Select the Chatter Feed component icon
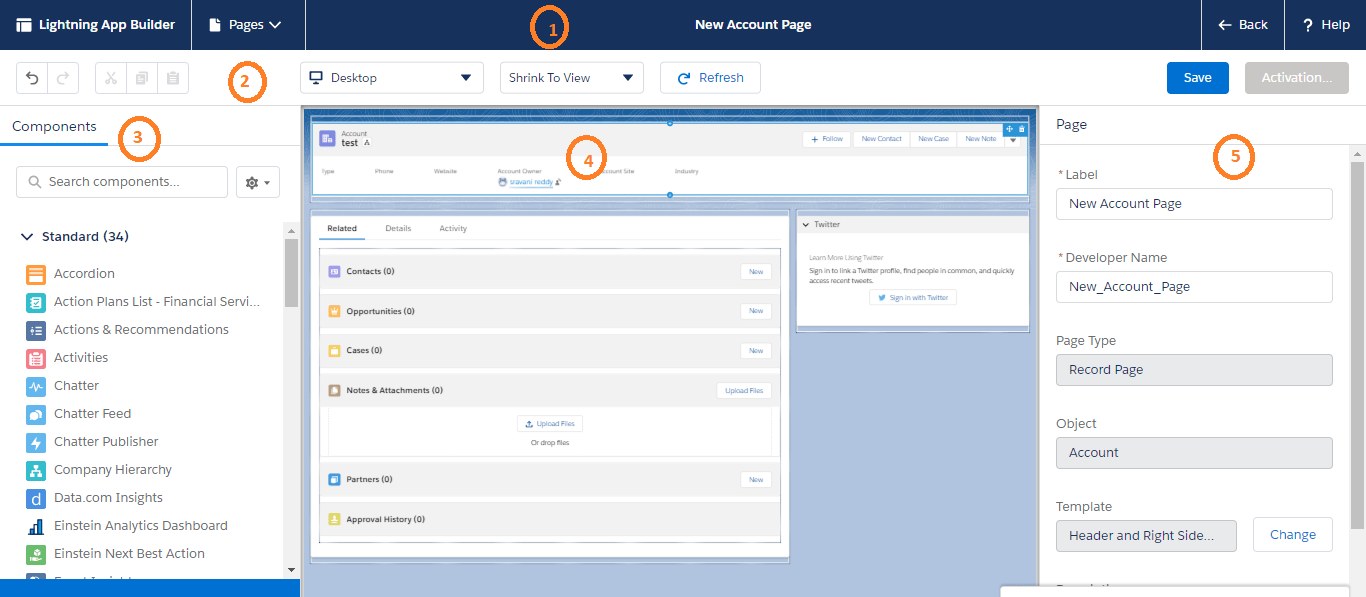Viewport: 1366px width, 597px height. click(36, 414)
